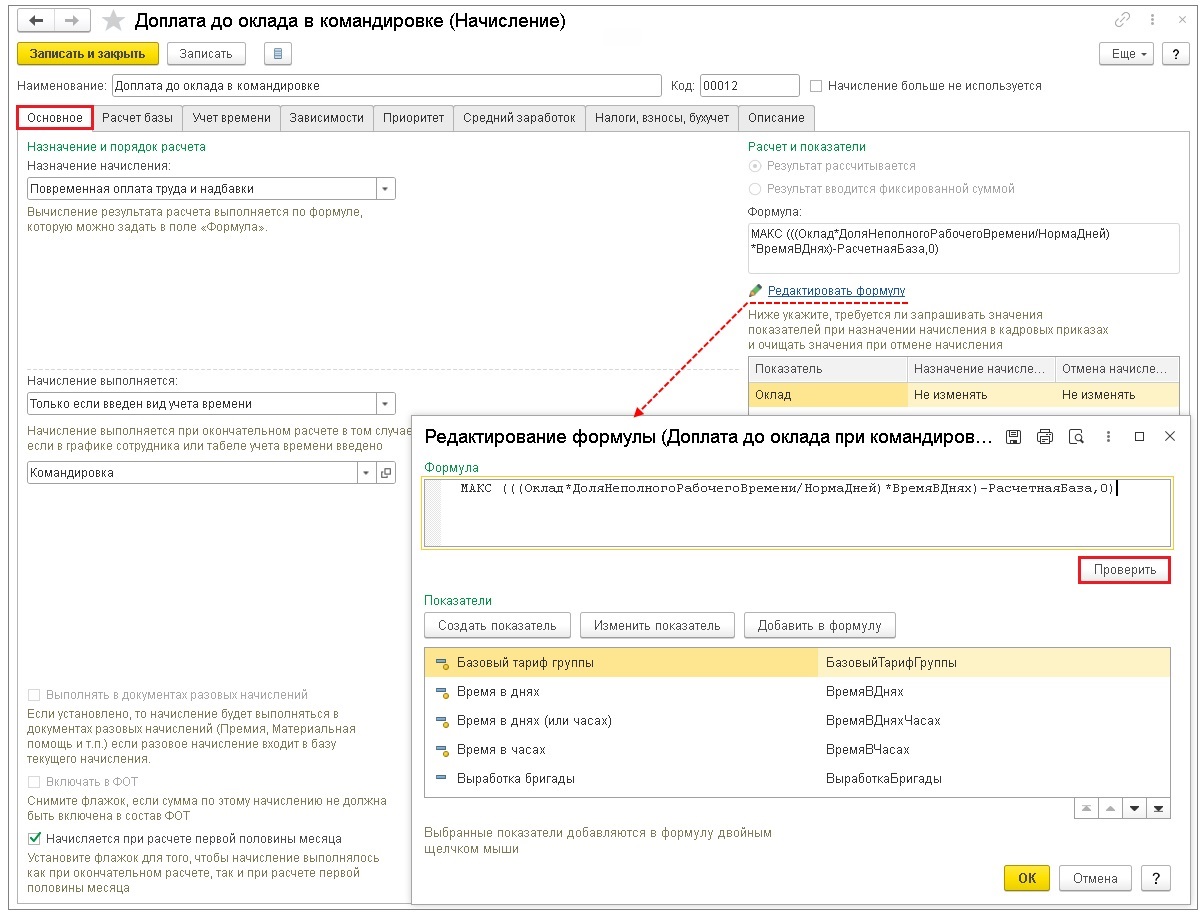Image resolution: width=1202 pixels, height=916 pixels.
Task: Save formula with the floppy disk icon
Action: coord(1013,436)
